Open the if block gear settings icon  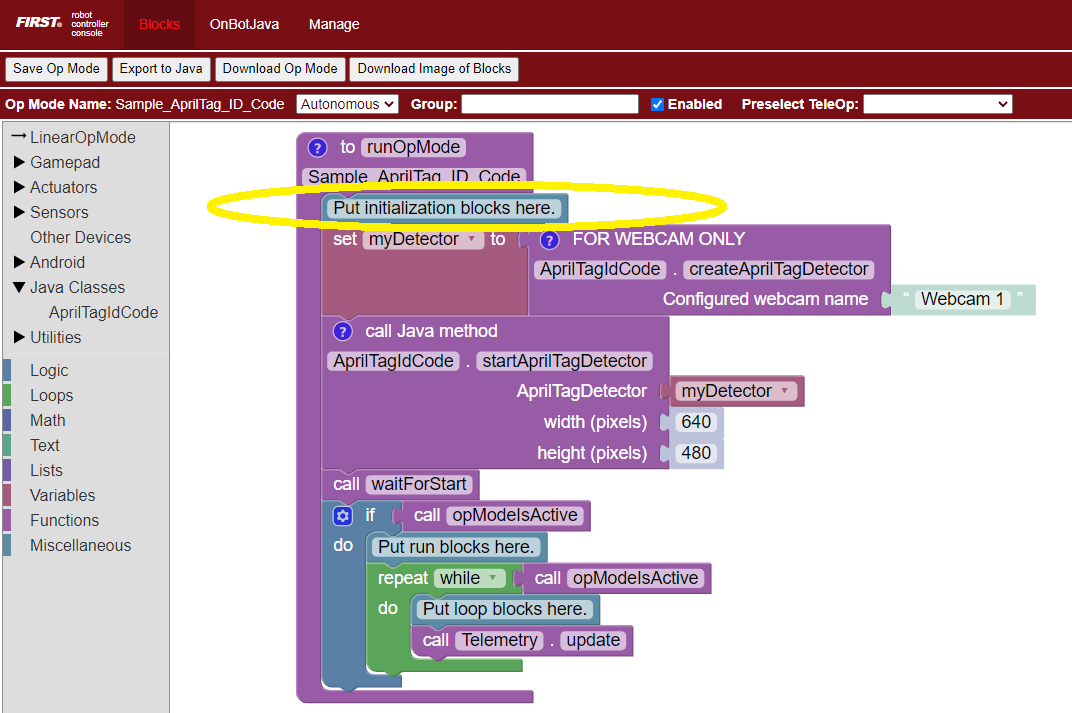tap(343, 516)
